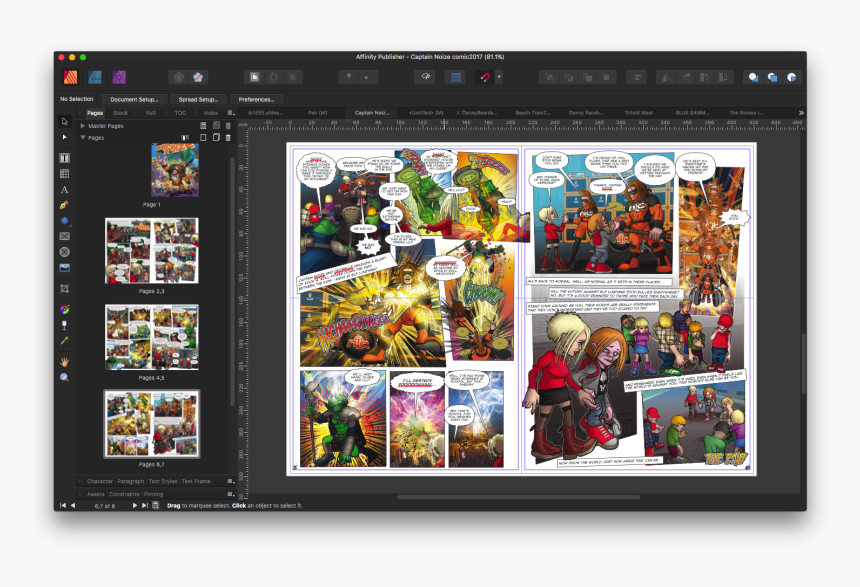Select the Pages 2,3 spread thumbnail
The image size is (860, 587).
152,251
